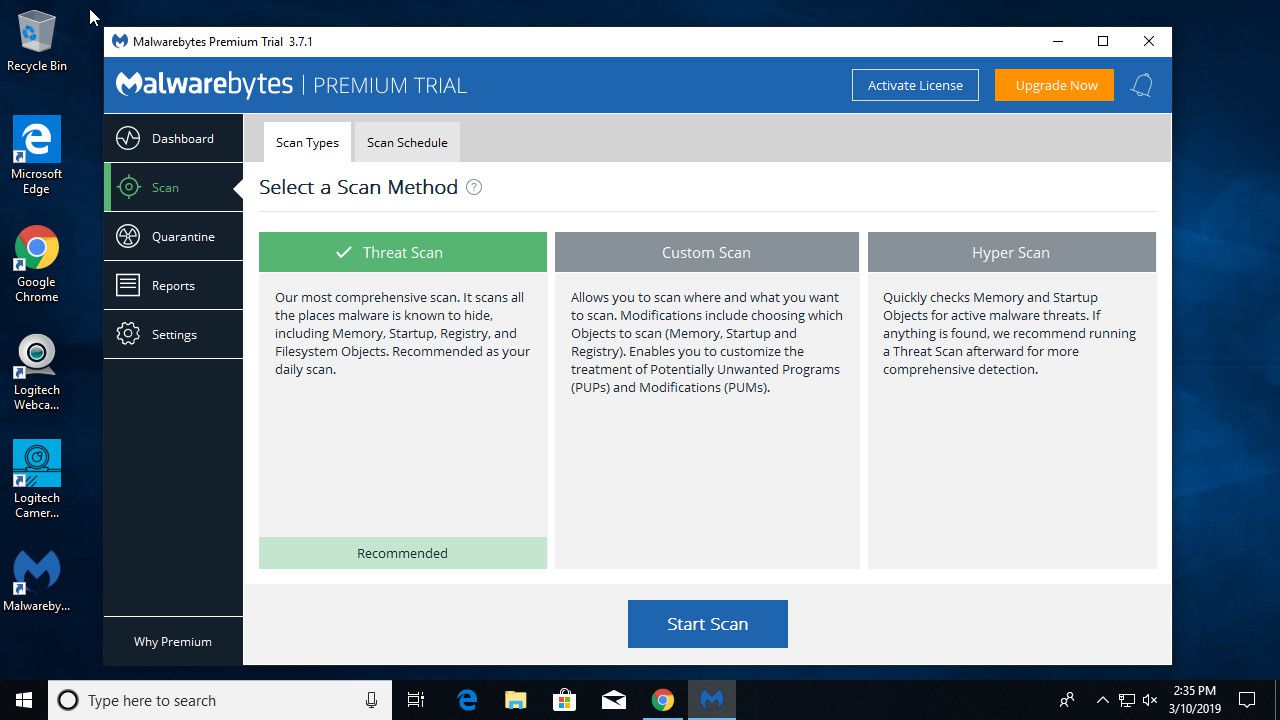Open the Windows Start menu

[x=24, y=700]
